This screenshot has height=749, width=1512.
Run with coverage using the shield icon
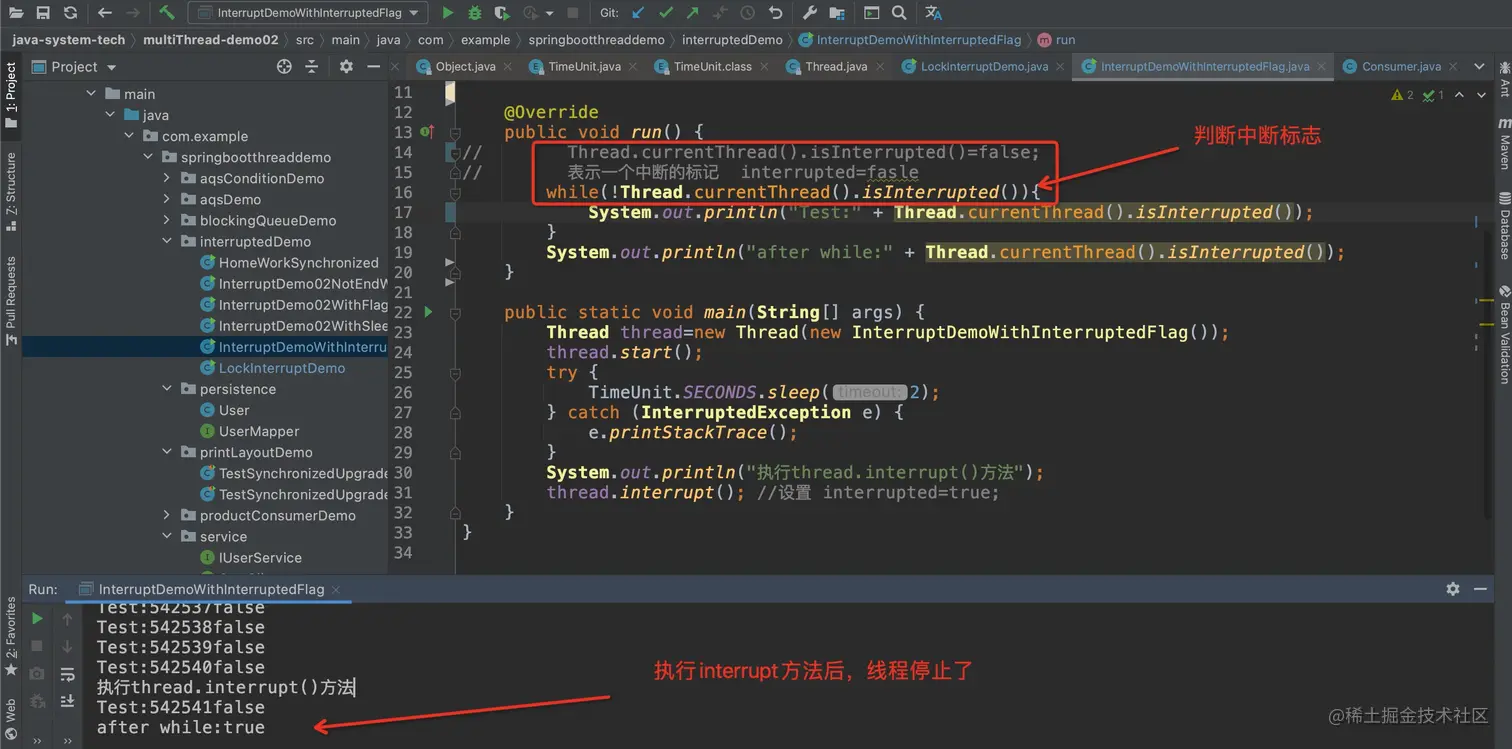(502, 13)
